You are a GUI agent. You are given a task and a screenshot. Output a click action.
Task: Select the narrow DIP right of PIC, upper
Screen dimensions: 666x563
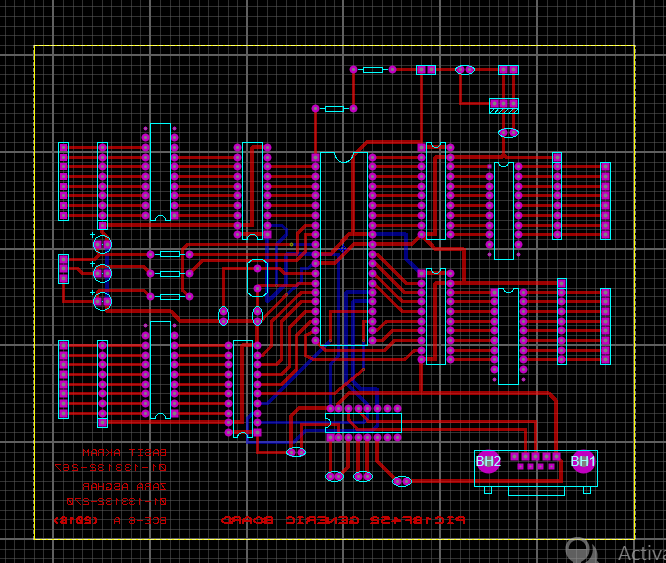point(436,191)
